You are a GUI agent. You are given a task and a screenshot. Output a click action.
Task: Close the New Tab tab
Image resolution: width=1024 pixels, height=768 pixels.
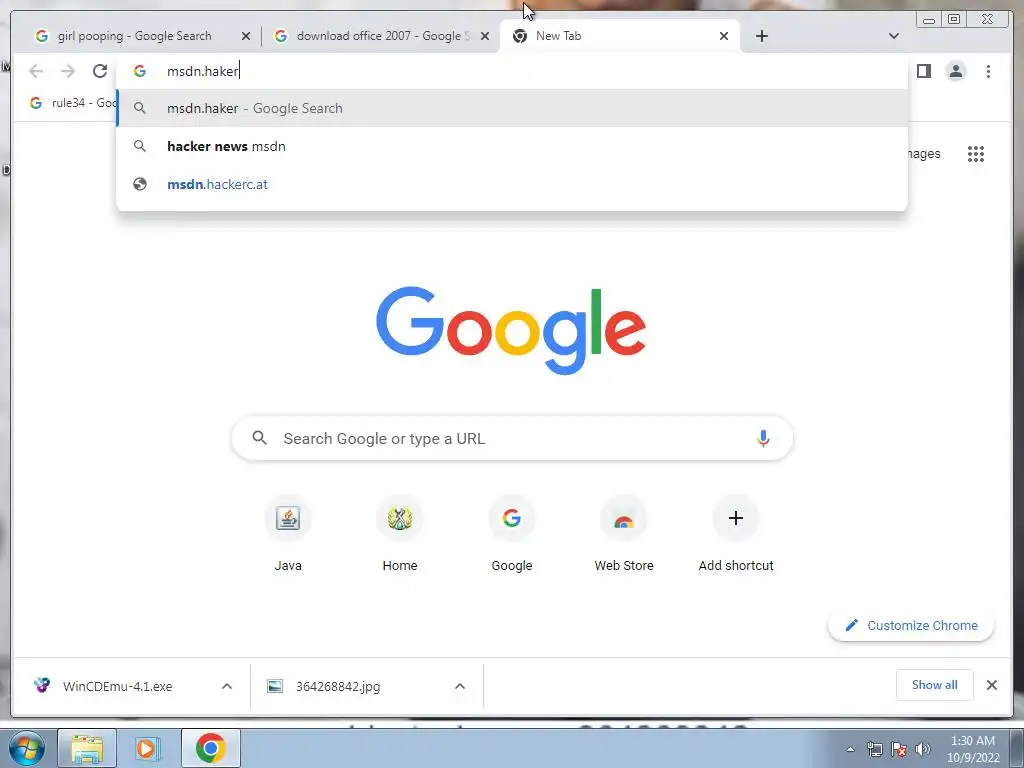coord(724,36)
